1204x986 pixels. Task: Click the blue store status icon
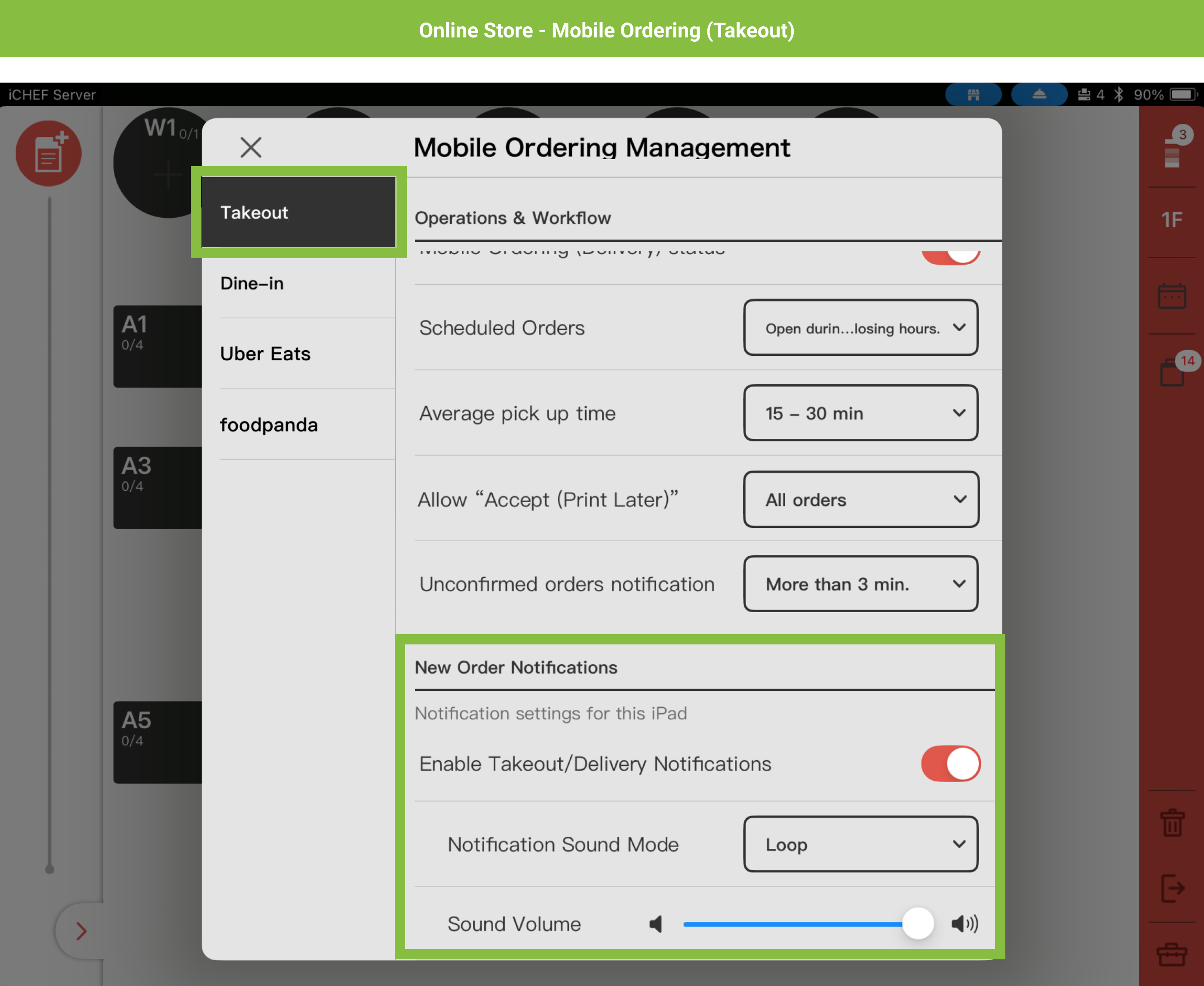[x=973, y=95]
